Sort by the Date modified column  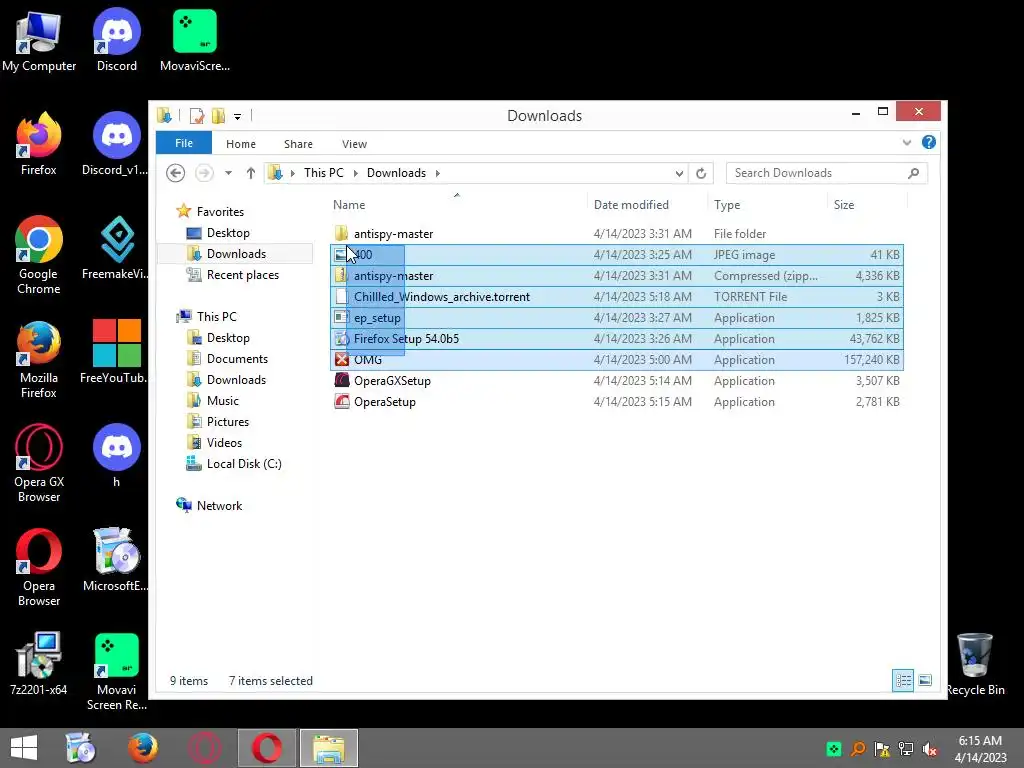647,204
